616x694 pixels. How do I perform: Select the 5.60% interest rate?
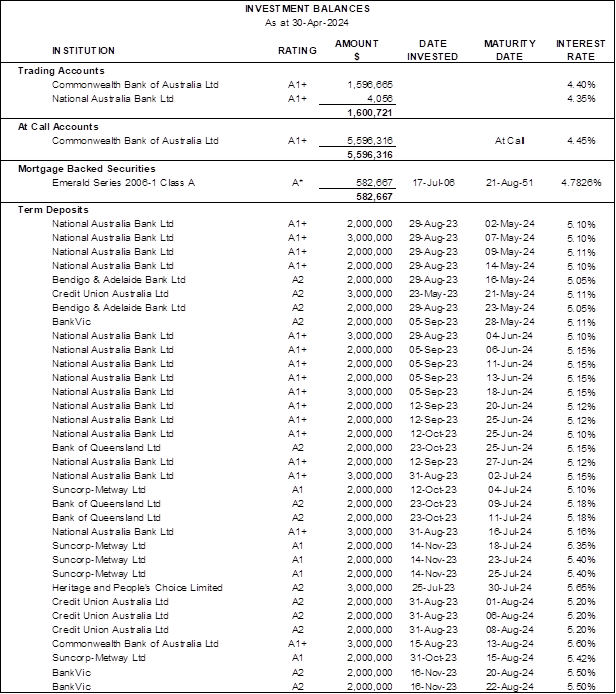[x=581, y=644]
